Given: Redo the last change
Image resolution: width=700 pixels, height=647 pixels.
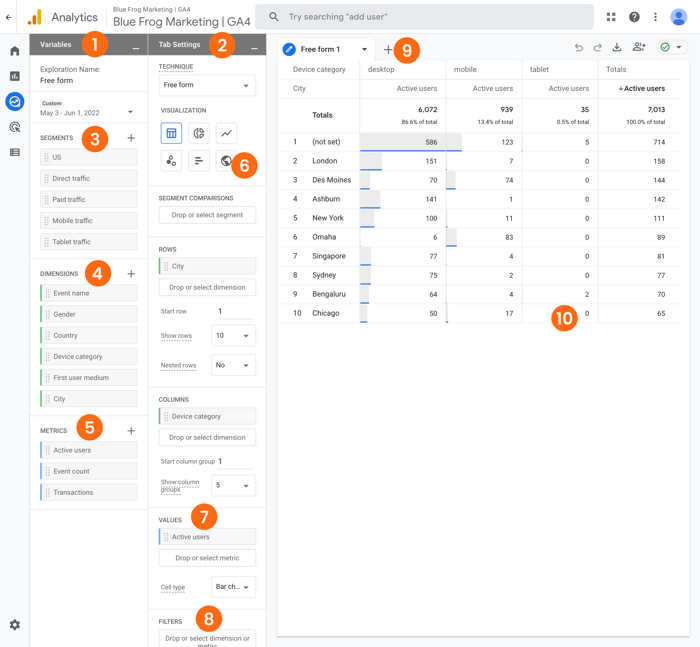Looking at the screenshot, I should (598, 47).
